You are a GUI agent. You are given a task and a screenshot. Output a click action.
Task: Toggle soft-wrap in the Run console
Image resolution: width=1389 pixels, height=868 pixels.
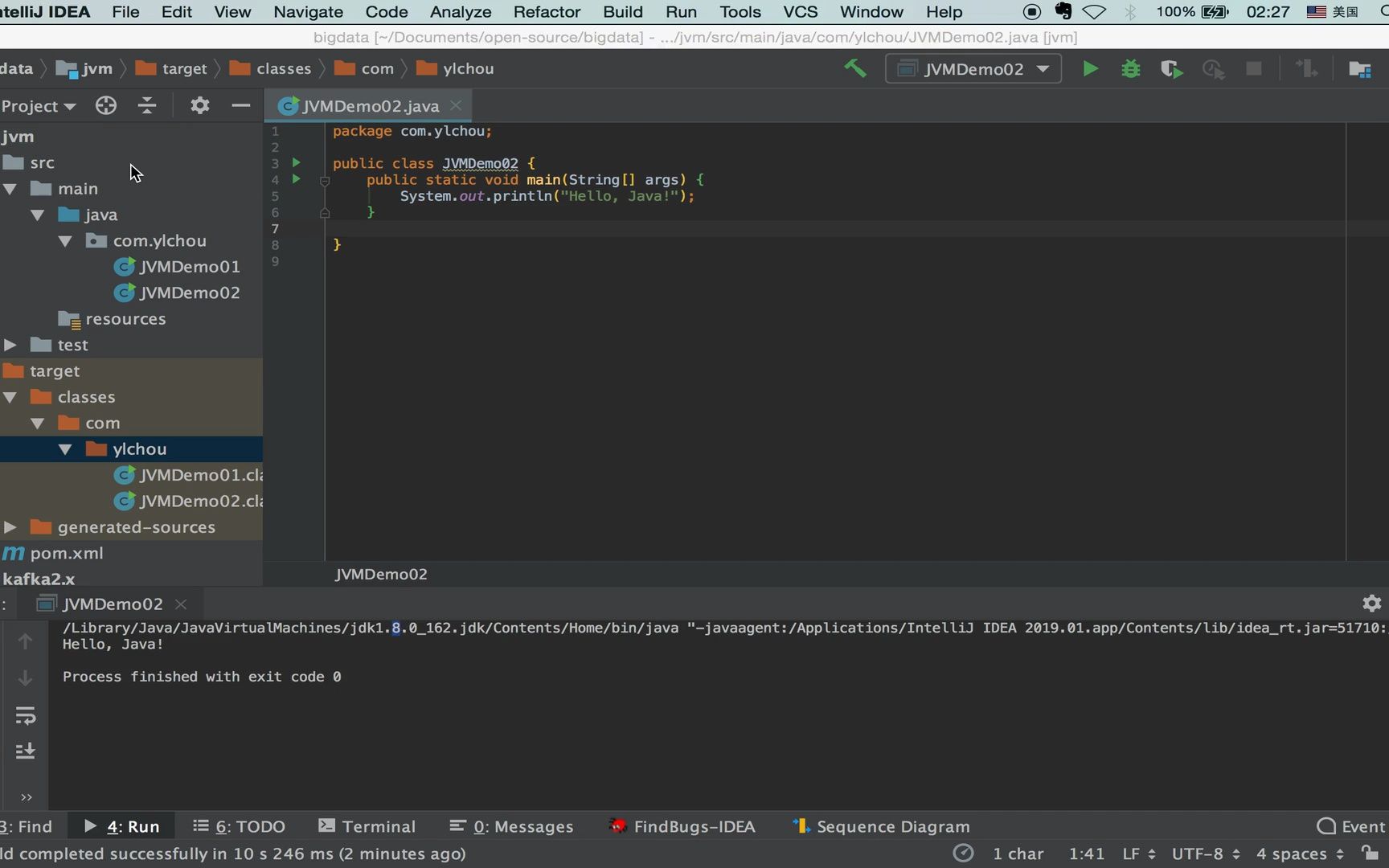coord(25,714)
